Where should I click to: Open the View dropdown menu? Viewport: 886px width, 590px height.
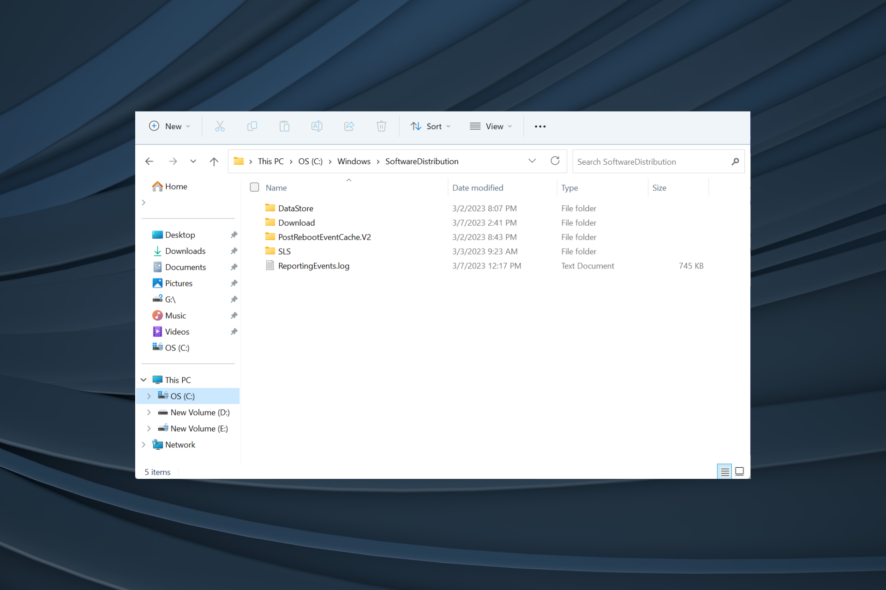[490, 127]
